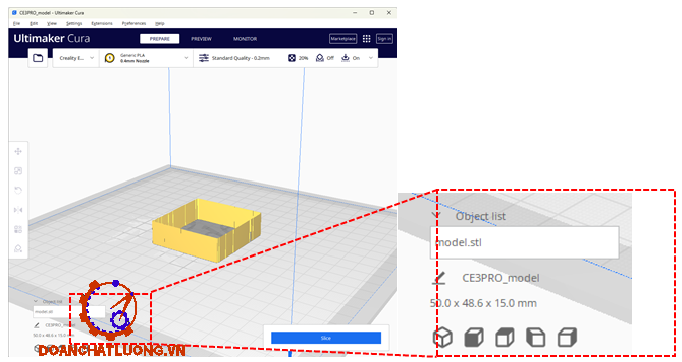Screen dimensions: 682x362
Task: Switch to the MONITOR stage tab
Action: pyautogui.click(x=245, y=39)
